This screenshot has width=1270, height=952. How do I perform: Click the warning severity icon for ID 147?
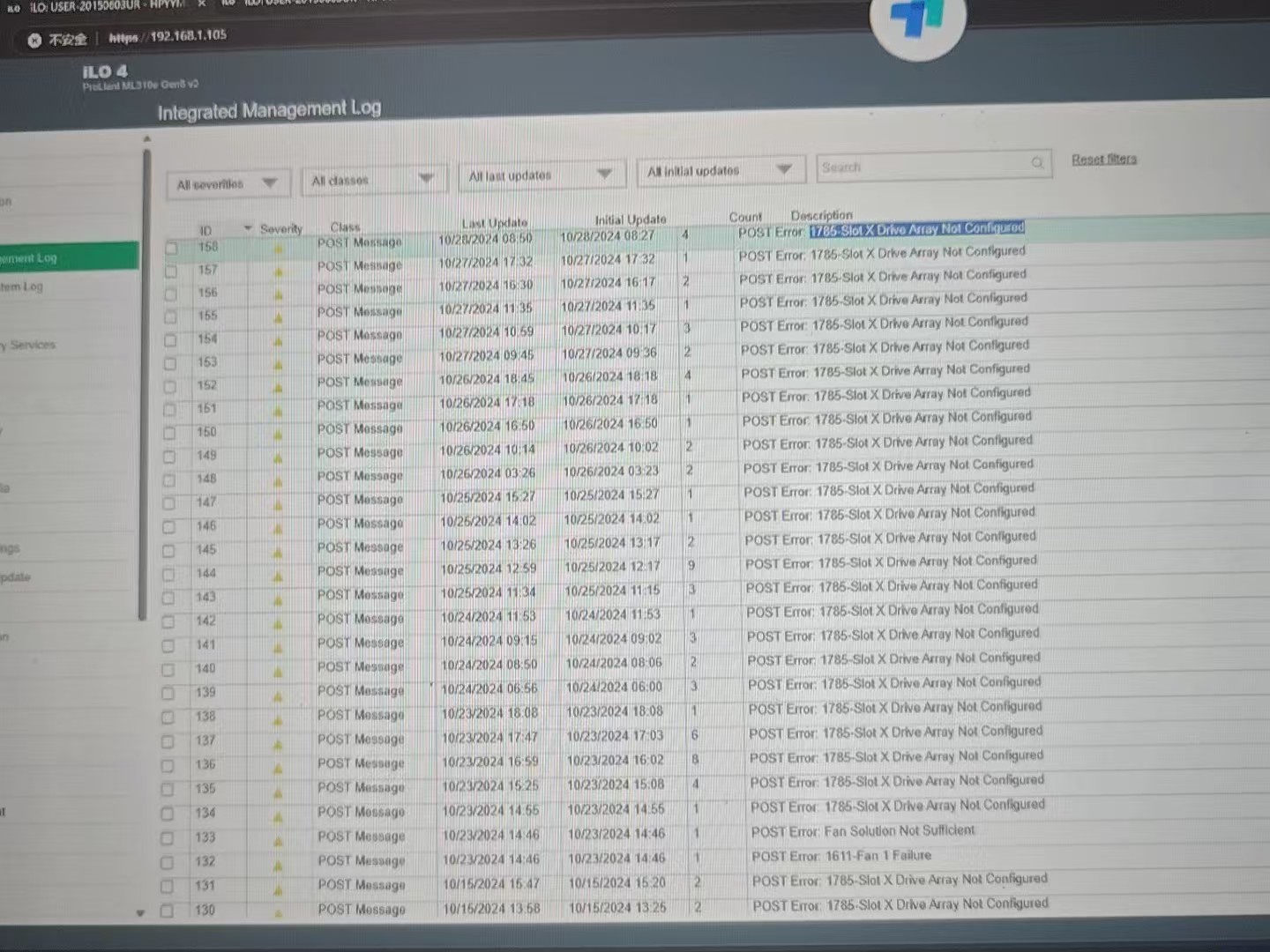tap(279, 505)
